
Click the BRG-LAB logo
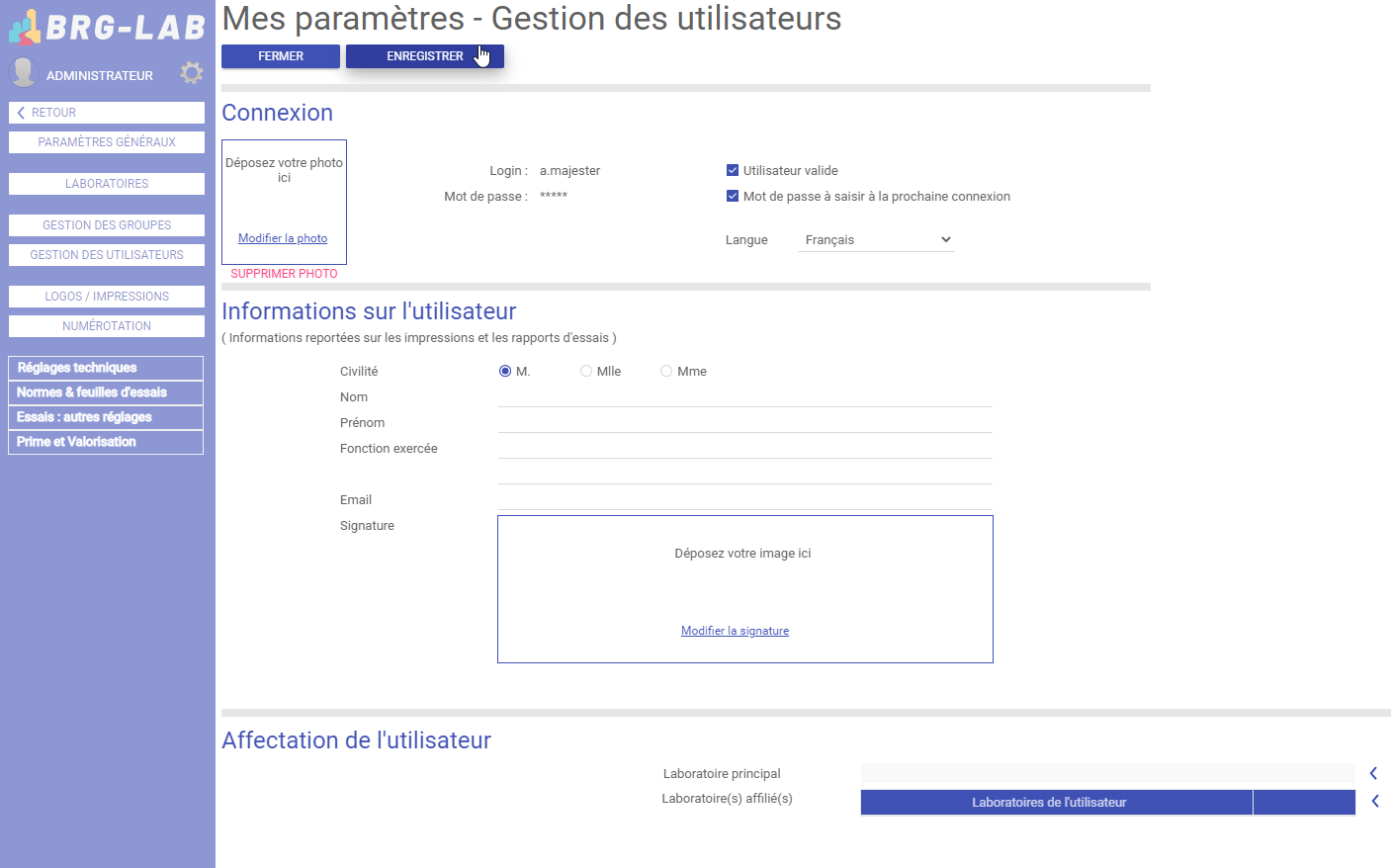coord(107,27)
